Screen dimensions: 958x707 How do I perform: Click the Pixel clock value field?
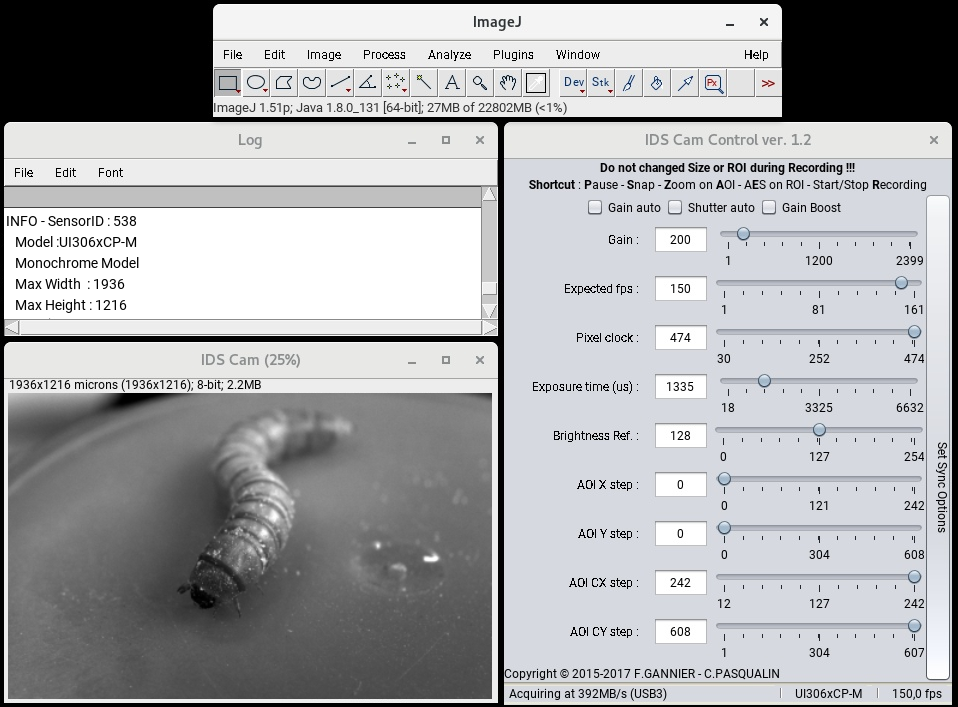point(680,338)
